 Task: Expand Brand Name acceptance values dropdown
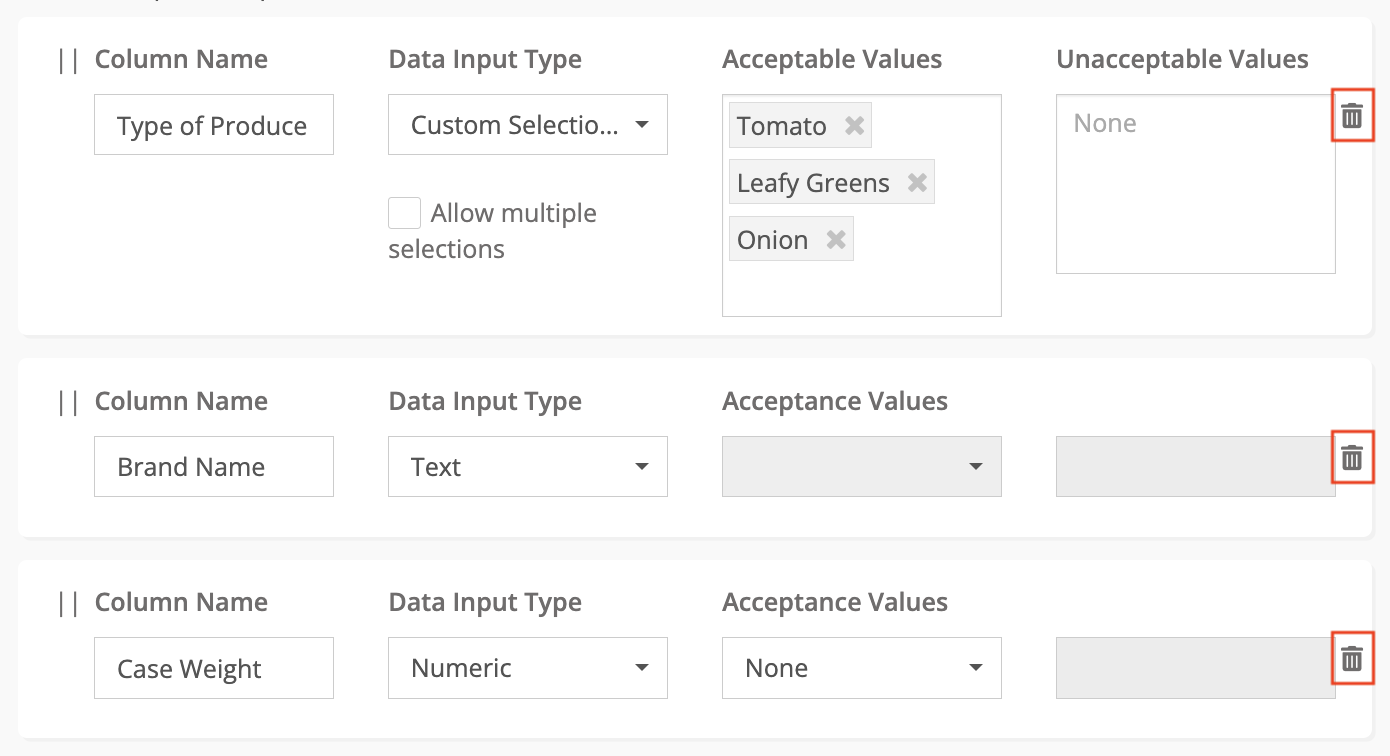(x=861, y=467)
